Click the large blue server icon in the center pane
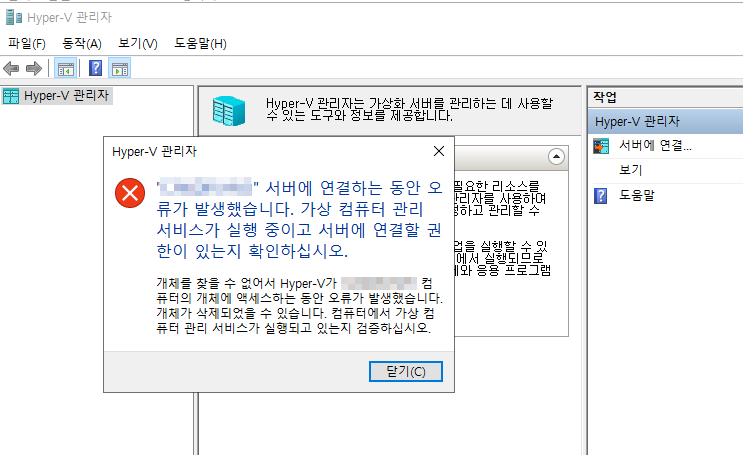This screenshot has height=455, width=743. pyautogui.click(x=229, y=111)
